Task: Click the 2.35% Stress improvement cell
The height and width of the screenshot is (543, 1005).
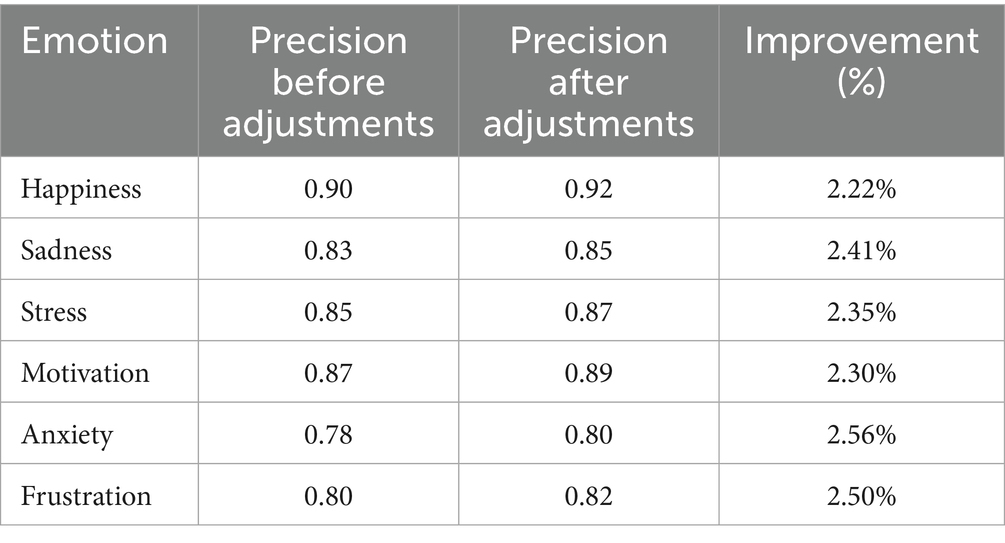Action: 861,311
